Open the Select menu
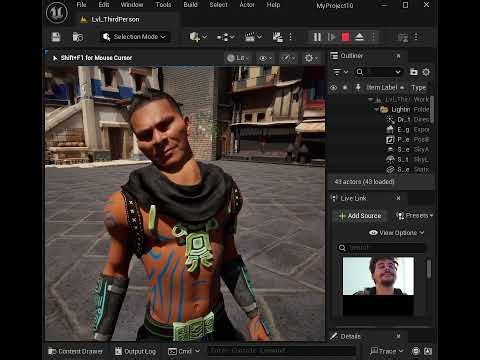Viewport: 480px width, 360px height. pyautogui.click(x=218, y=5)
